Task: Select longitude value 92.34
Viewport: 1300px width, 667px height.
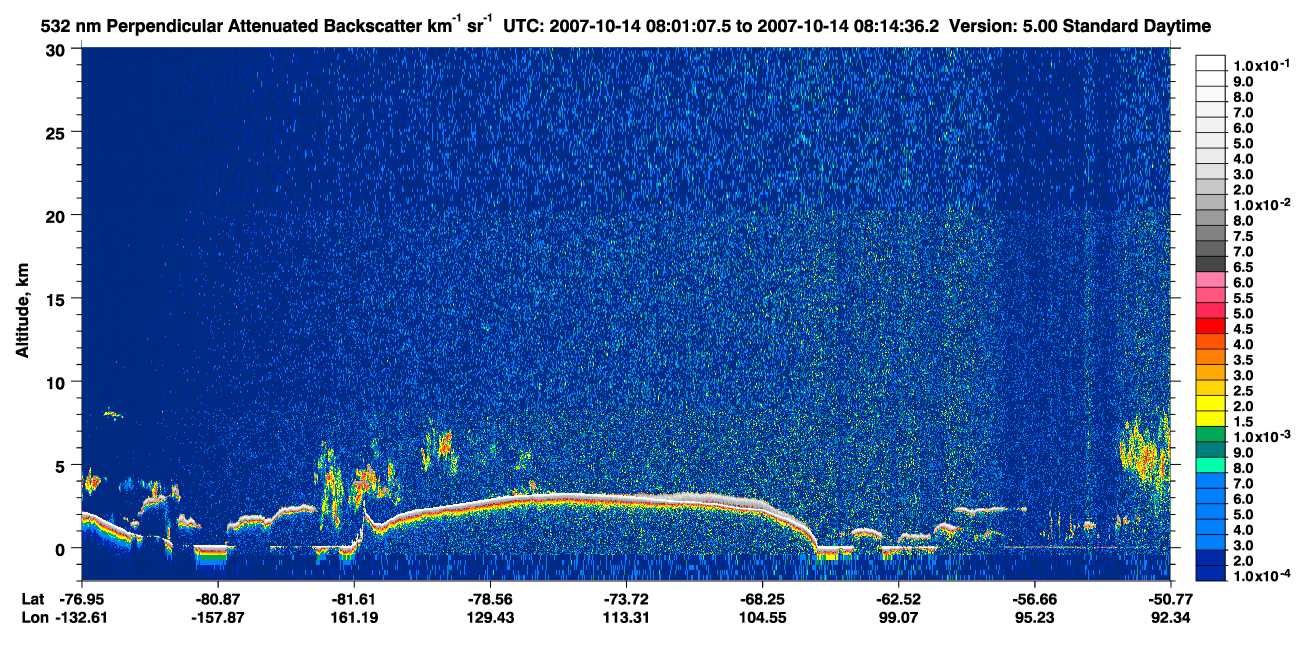Action: pos(1169,617)
